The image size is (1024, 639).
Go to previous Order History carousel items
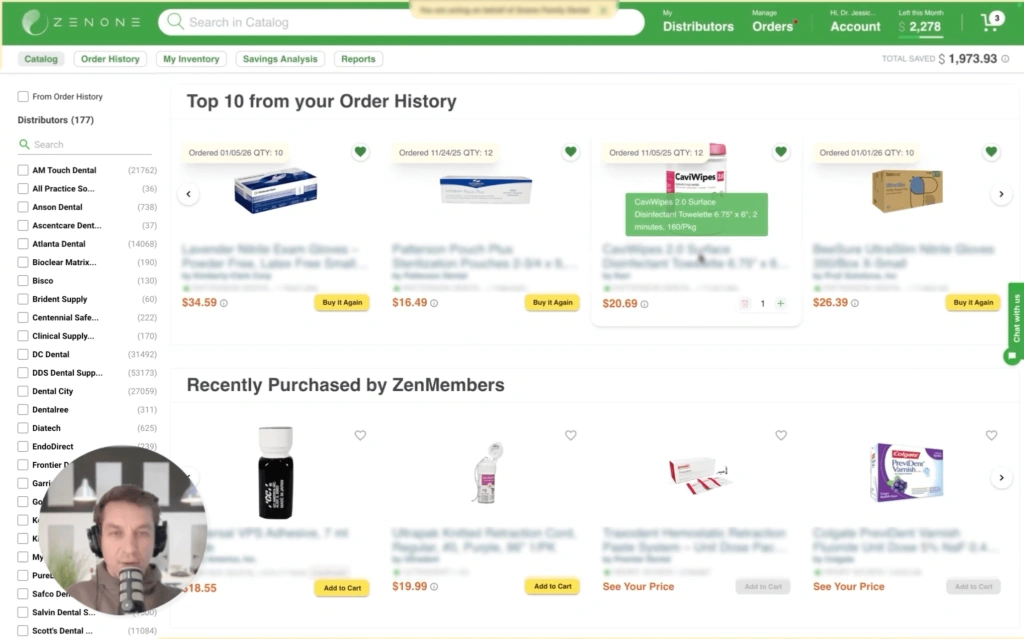189,194
